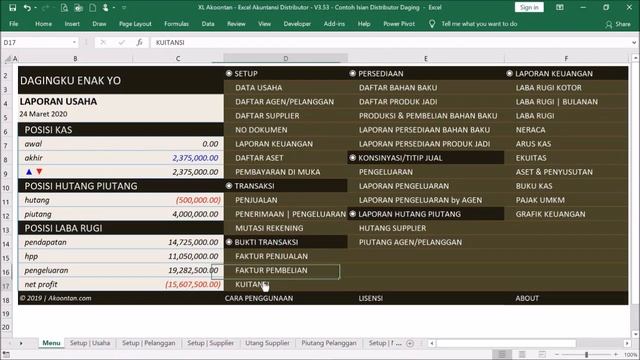Select the BUKTI TRANSAKSI radio bullet

(x=229, y=242)
